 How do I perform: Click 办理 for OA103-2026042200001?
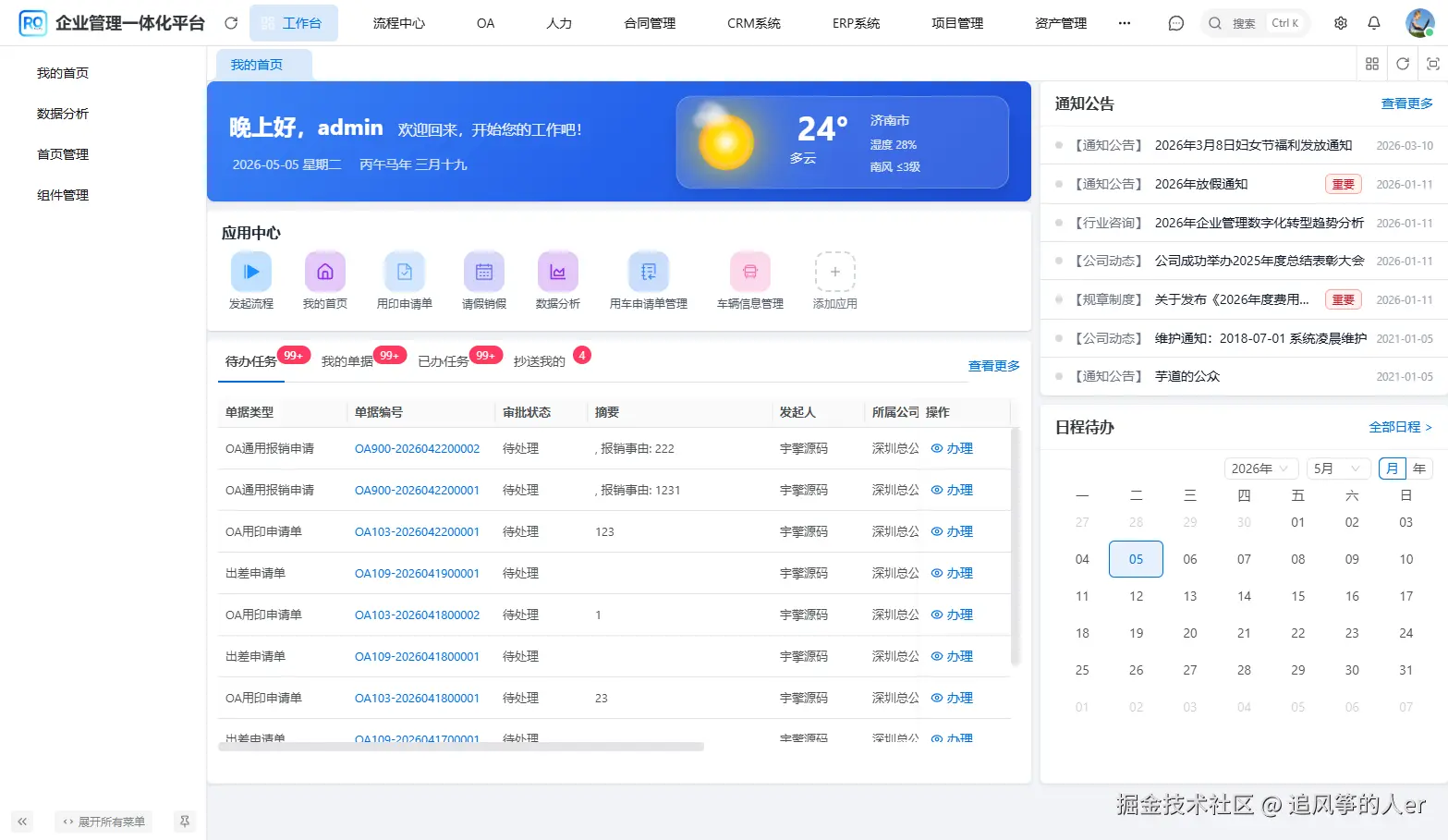click(952, 531)
